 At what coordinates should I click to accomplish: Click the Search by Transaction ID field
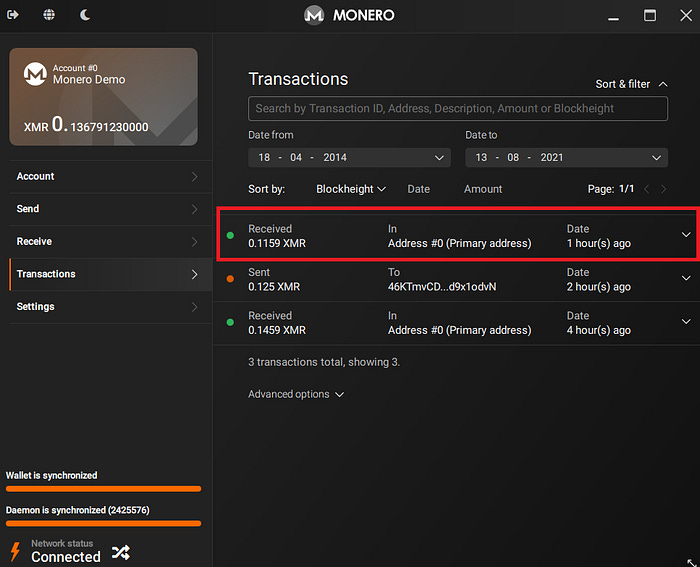pyautogui.click(x=458, y=108)
